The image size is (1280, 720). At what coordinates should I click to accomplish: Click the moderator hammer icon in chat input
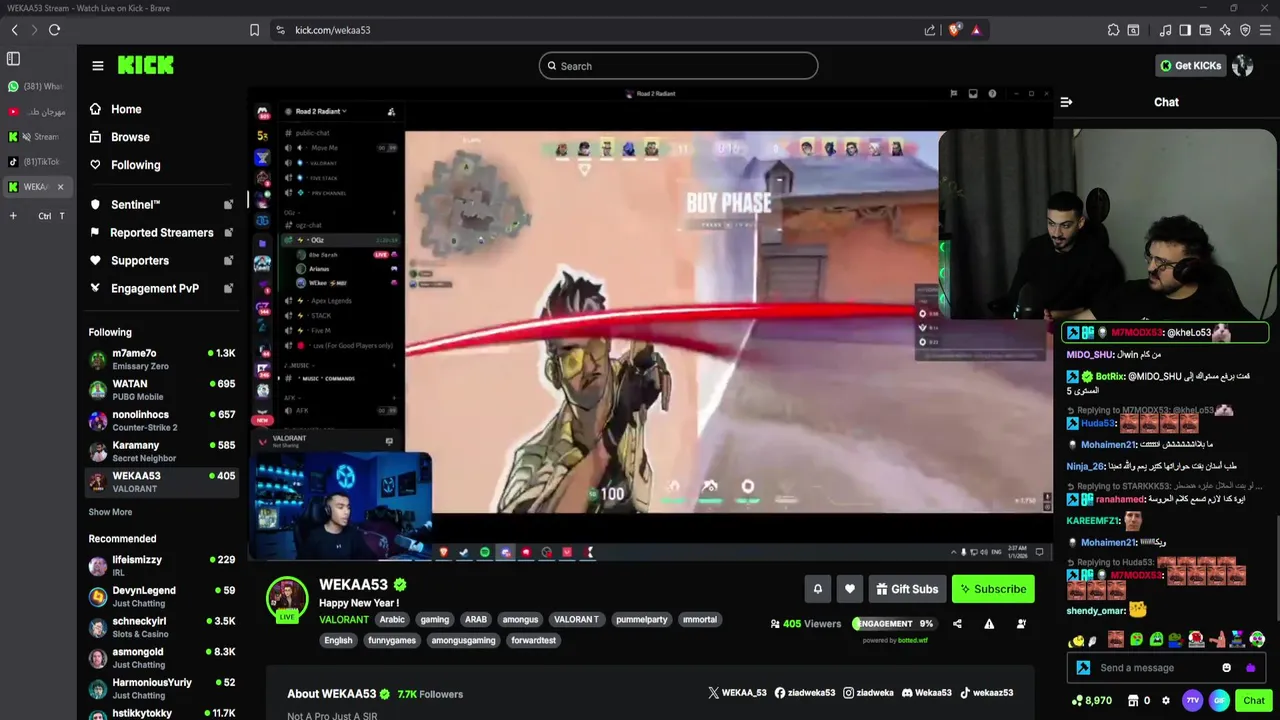click(x=1083, y=668)
